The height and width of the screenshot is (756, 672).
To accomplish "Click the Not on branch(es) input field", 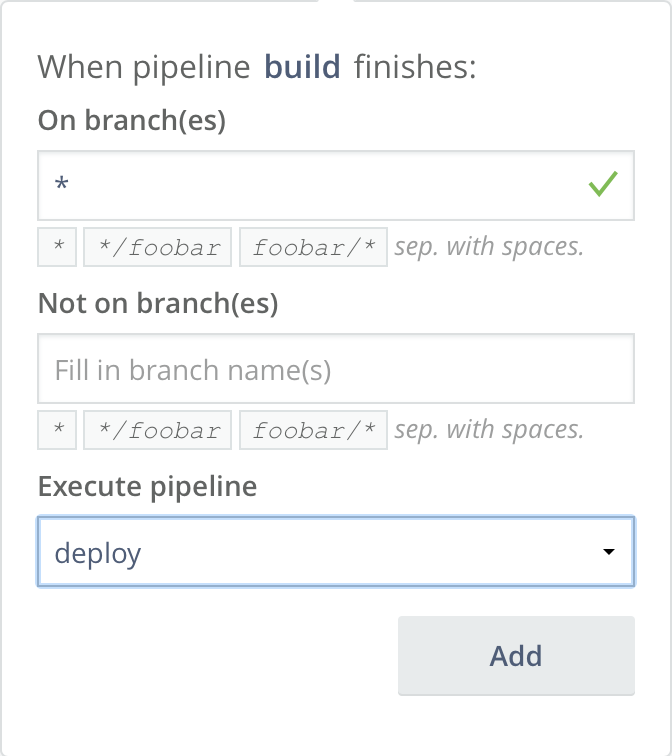I will 335,369.
